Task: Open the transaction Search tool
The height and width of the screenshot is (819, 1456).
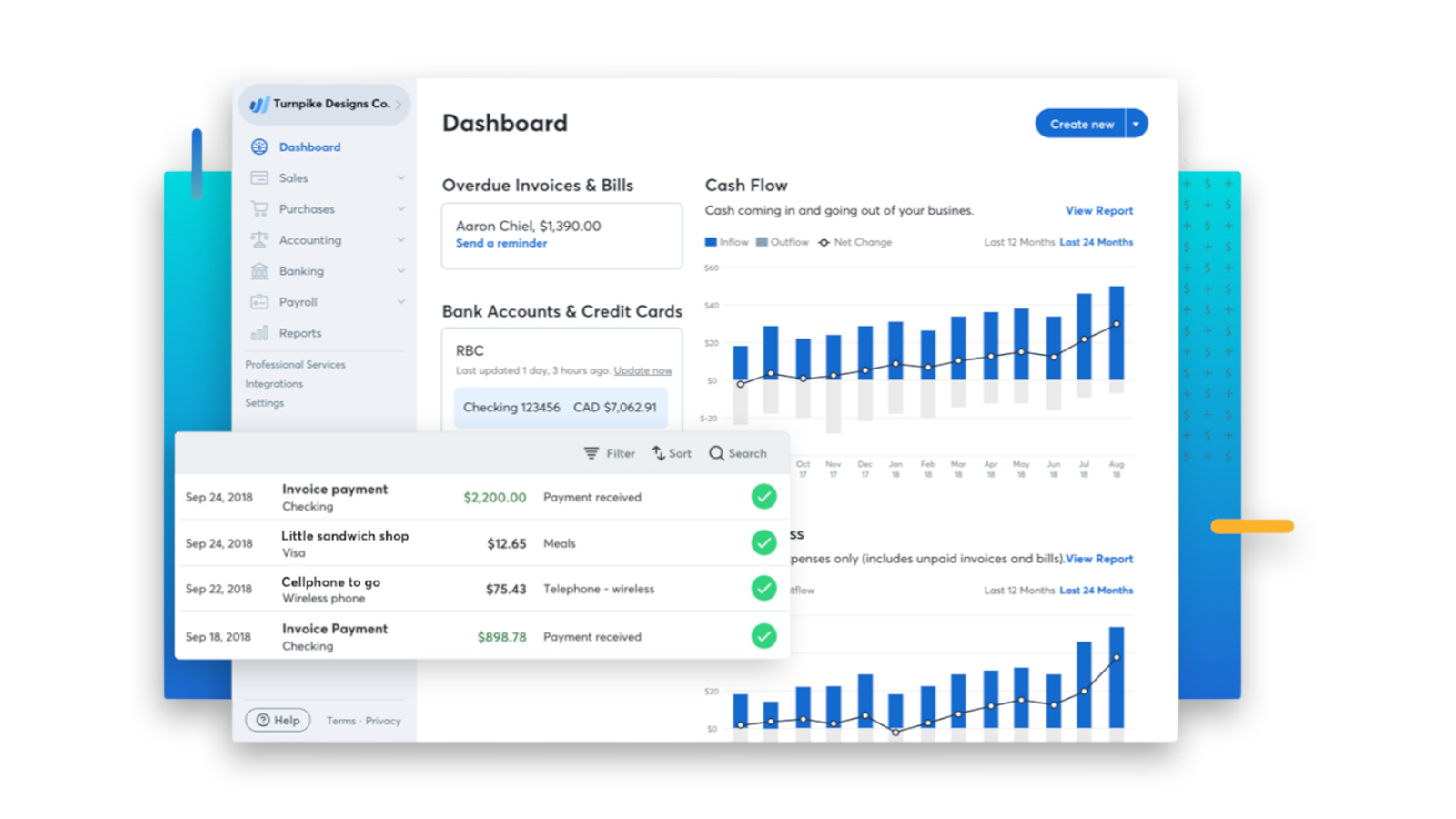Action: coord(738,453)
